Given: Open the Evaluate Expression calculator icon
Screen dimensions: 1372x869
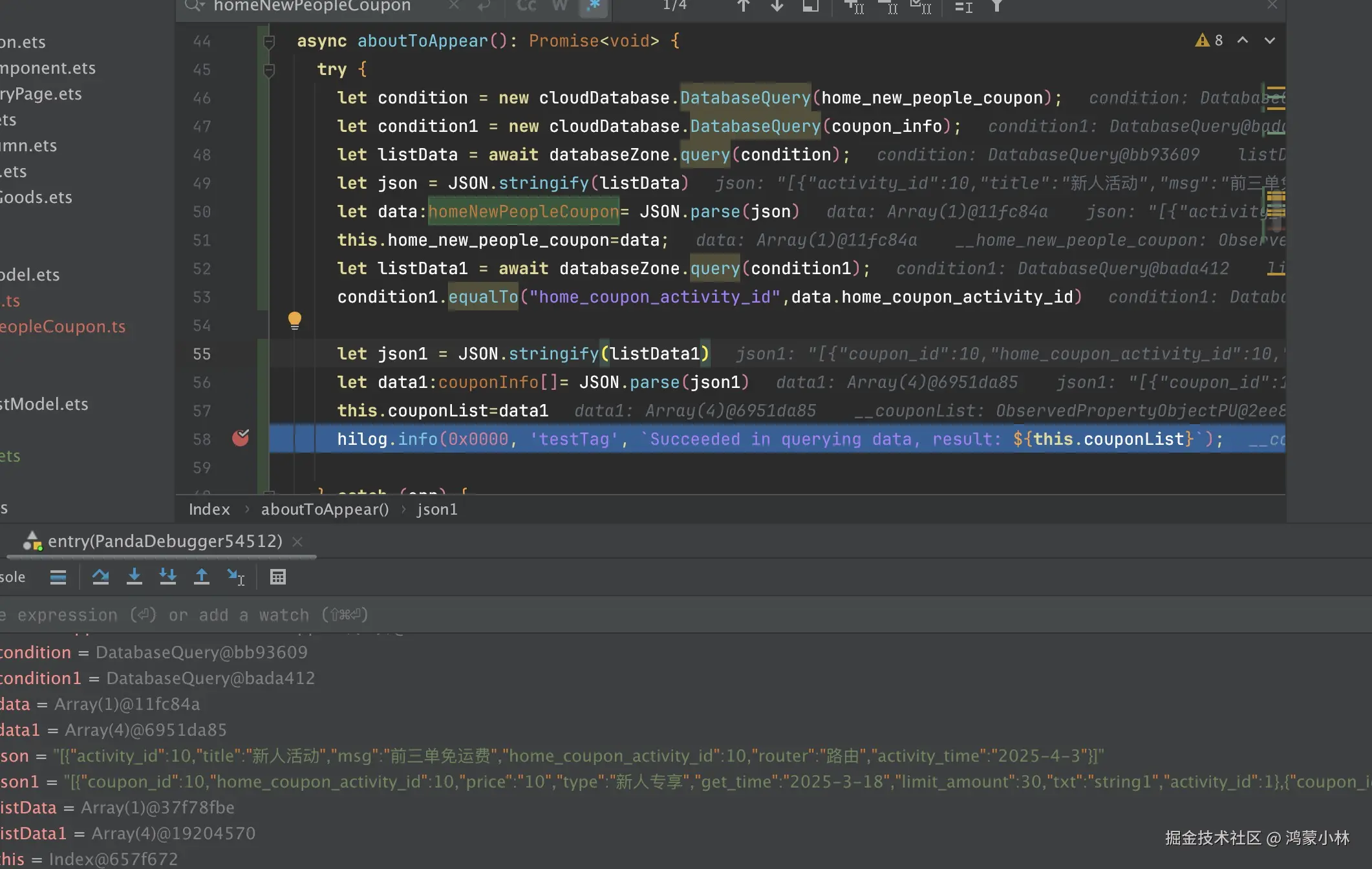Looking at the screenshot, I should 278,577.
